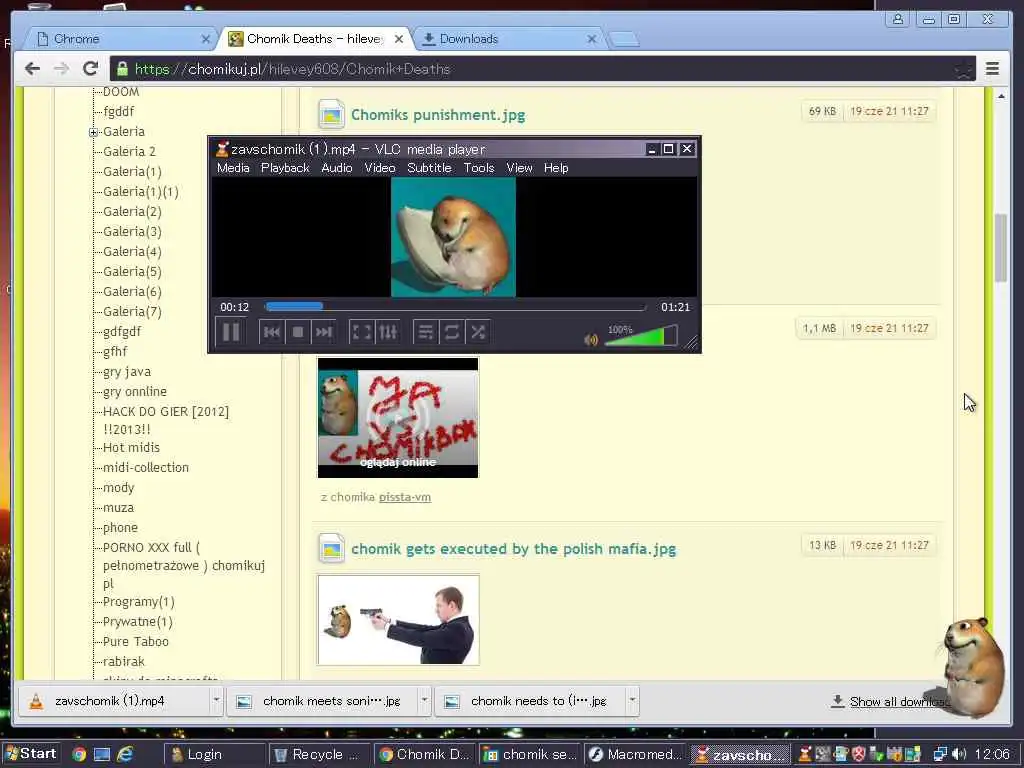1024x768 pixels.
Task: Click the Chrome back arrow
Action: 32,69
